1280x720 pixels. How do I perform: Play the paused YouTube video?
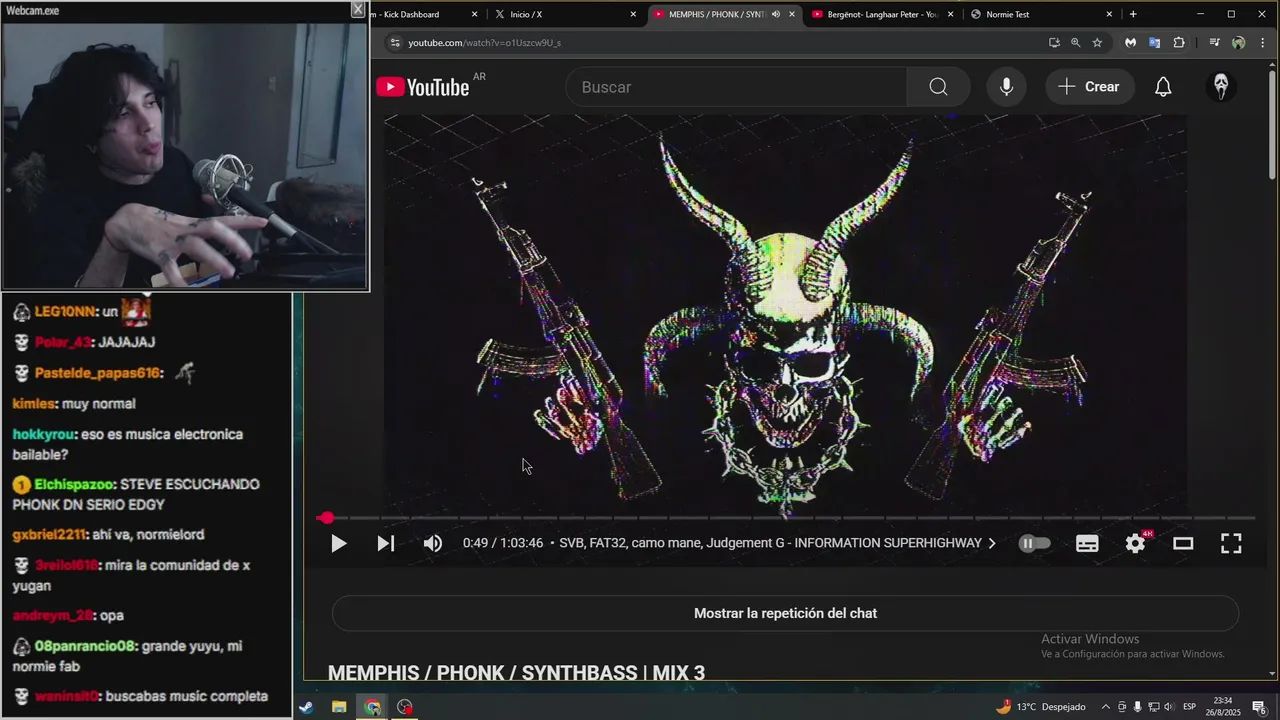tap(338, 543)
